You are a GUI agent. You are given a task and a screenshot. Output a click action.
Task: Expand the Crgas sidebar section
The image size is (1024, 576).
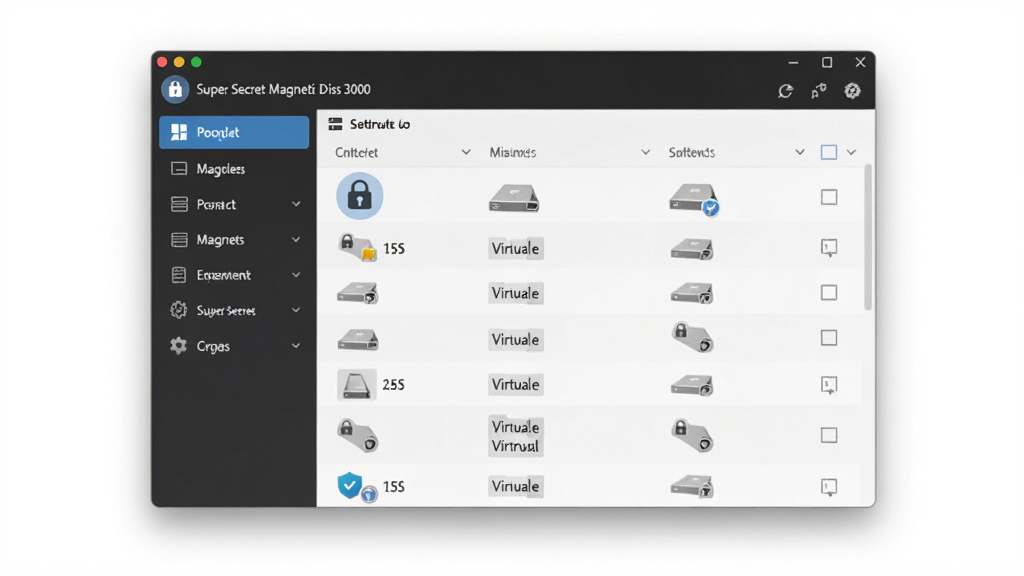(296, 345)
